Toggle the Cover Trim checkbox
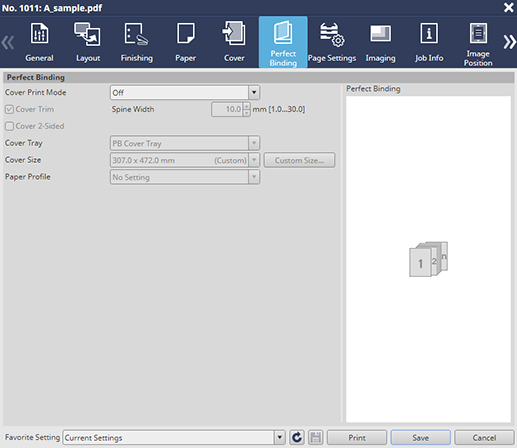 9,109
